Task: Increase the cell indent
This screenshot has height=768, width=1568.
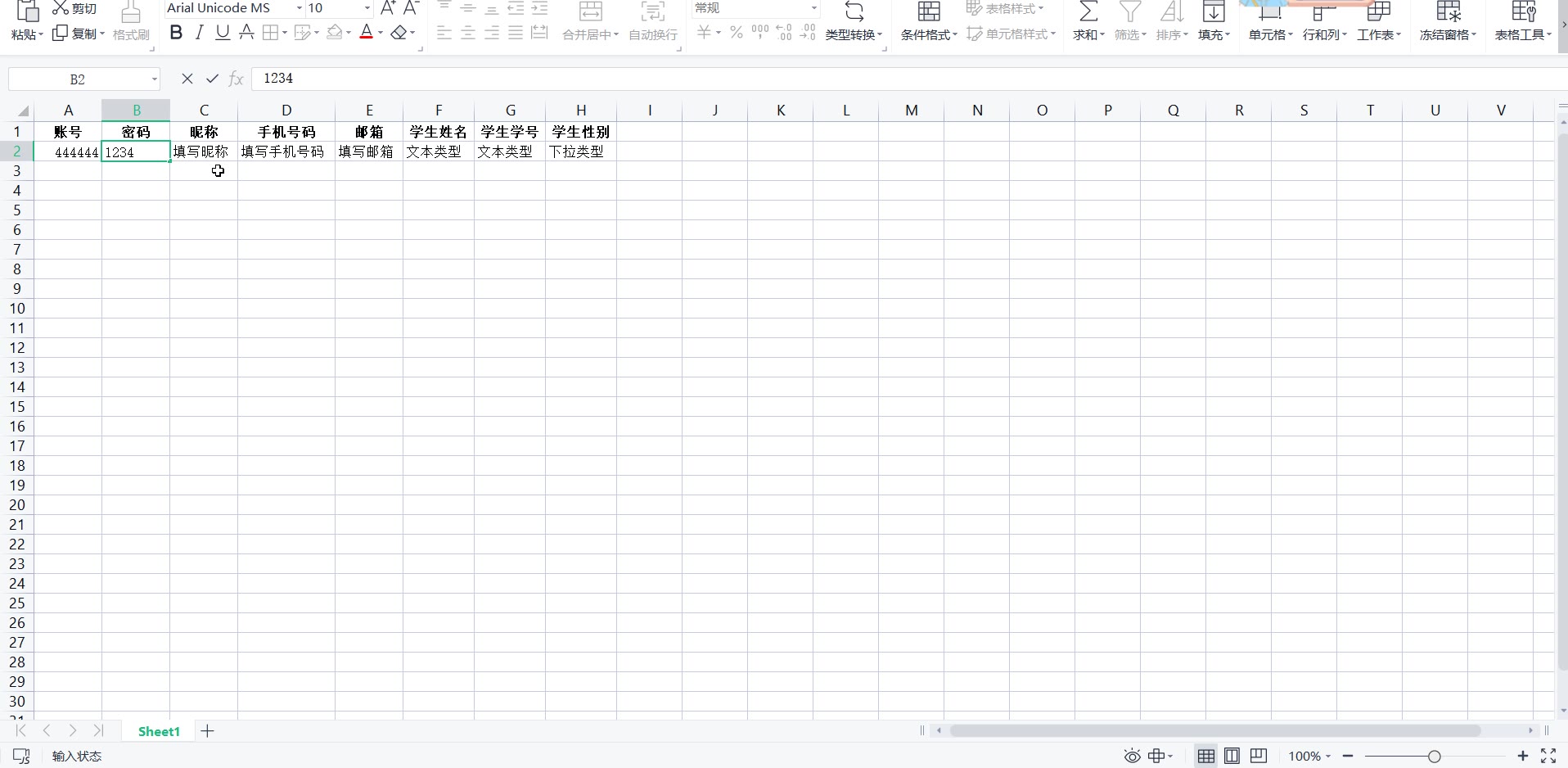Action: point(539,8)
